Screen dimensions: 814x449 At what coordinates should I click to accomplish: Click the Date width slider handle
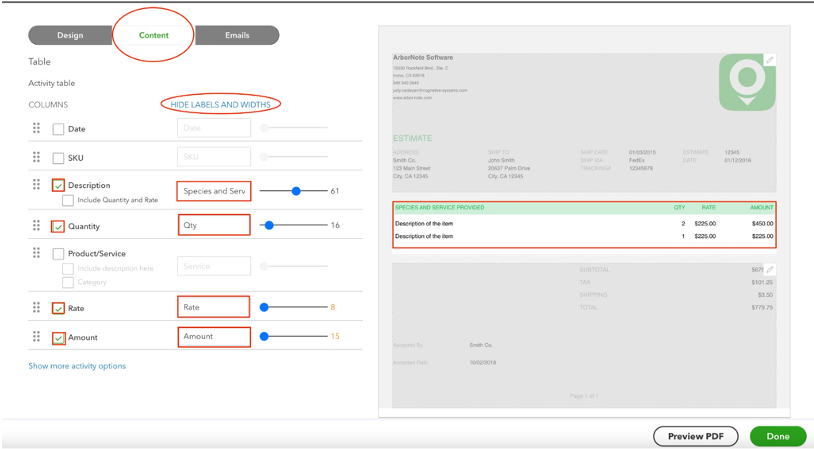pos(264,128)
